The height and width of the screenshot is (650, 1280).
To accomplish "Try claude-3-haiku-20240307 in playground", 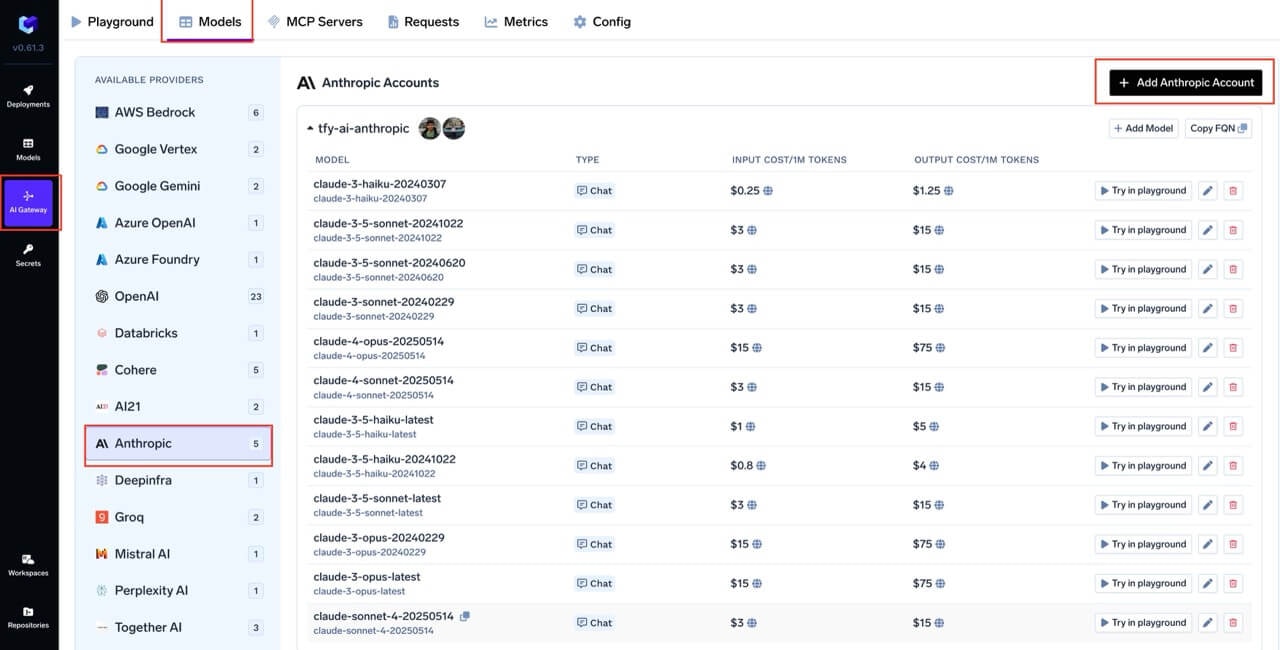I will (1143, 190).
